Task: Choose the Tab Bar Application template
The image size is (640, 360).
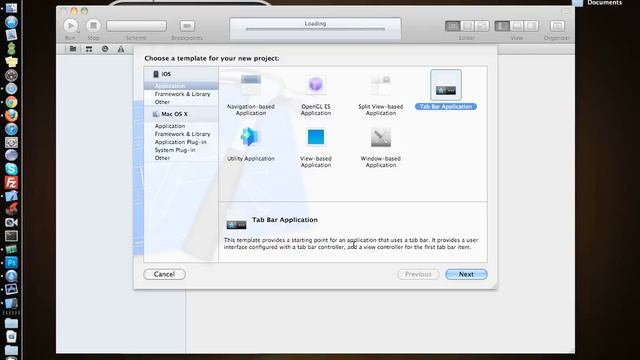Action: pyautogui.click(x=446, y=91)
